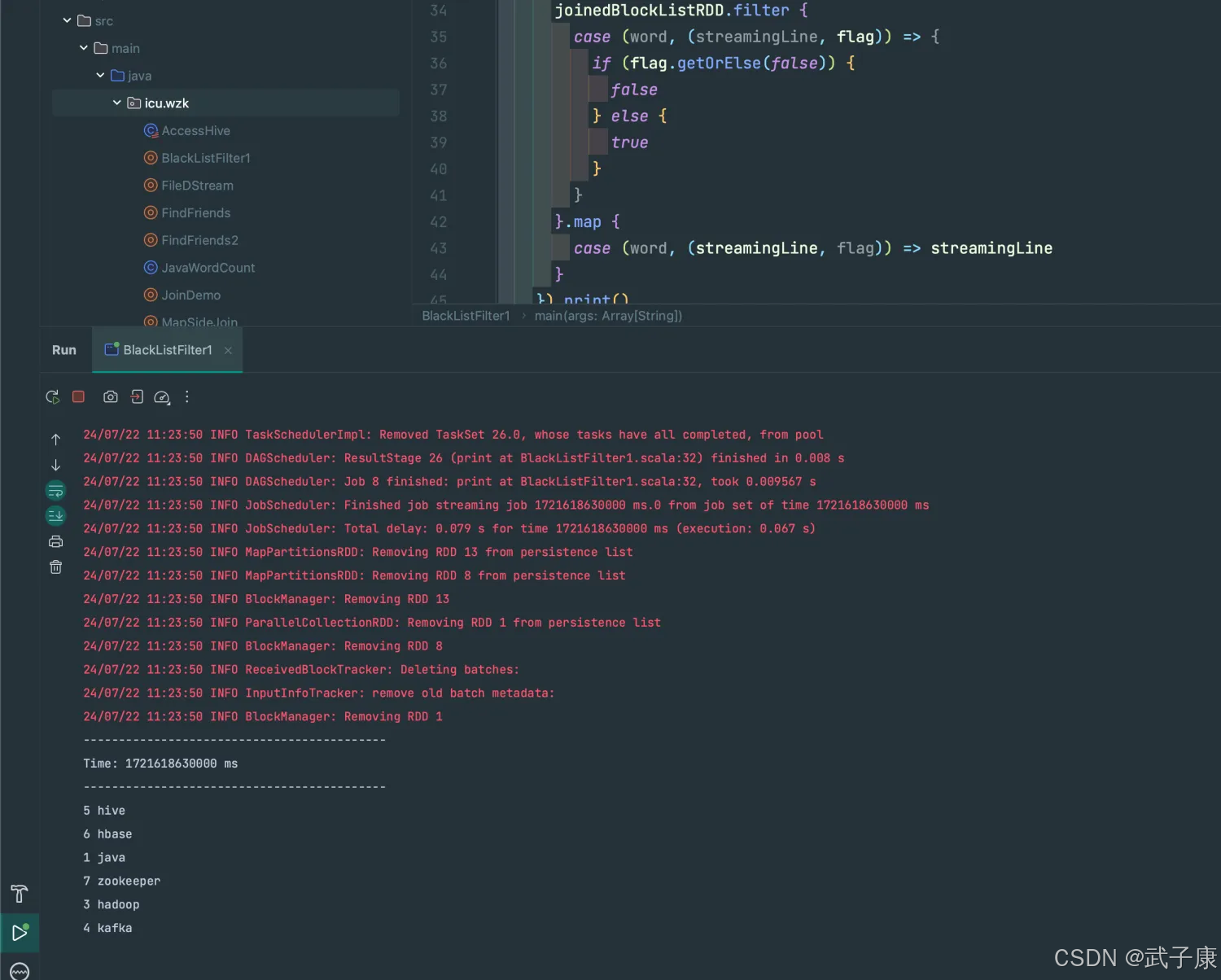Open the bottom sidebar tool window icon

point(20,971)
